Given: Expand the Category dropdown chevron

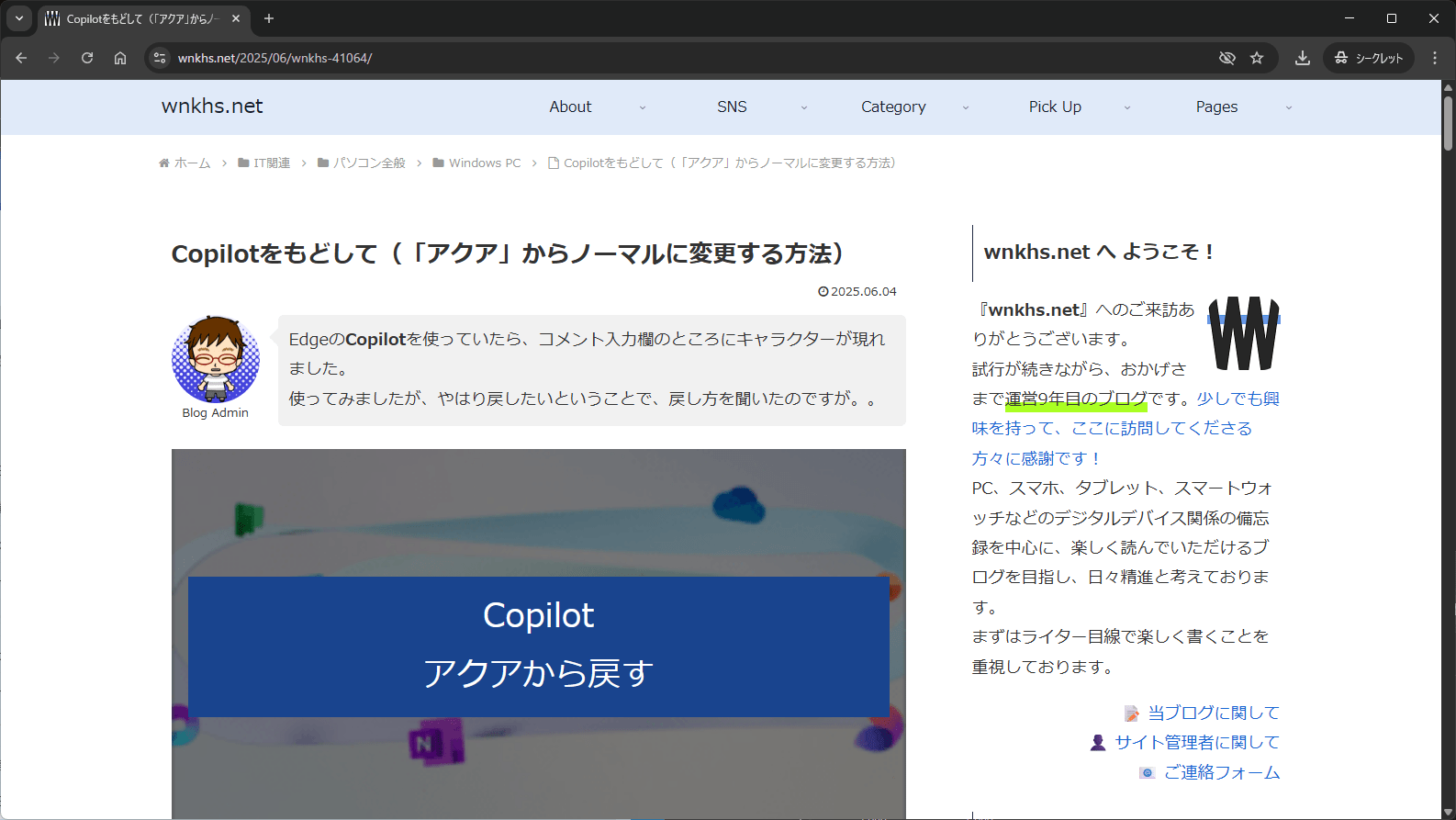Looking at the screenshot, I should [966, 107].
